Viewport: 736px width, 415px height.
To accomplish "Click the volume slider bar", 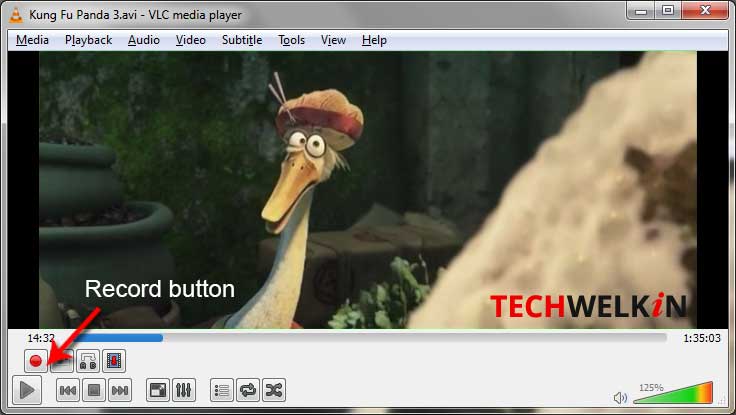I will click(x=673, y=393).
